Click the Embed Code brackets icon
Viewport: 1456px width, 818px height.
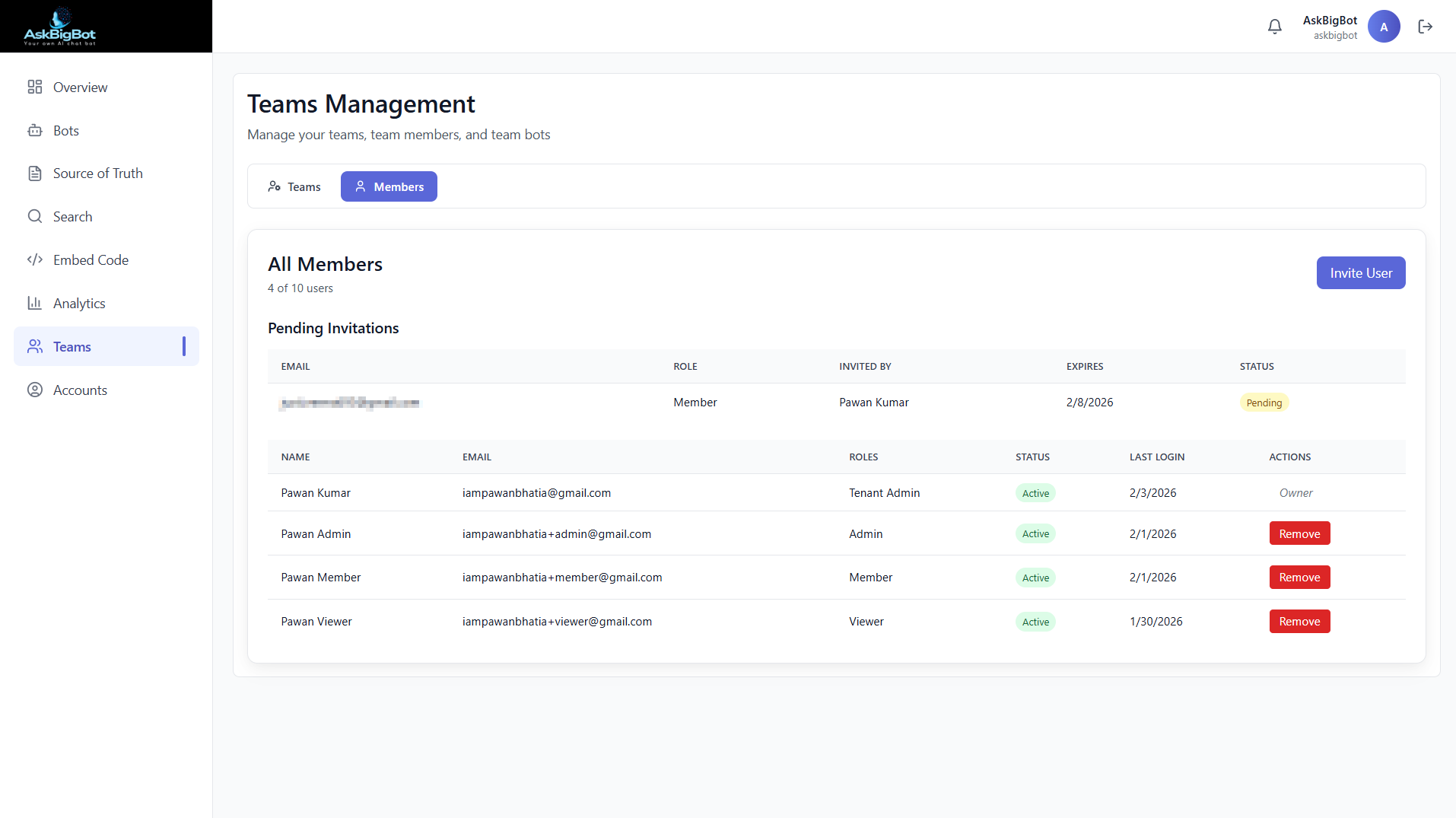click(x=35, y=259)
